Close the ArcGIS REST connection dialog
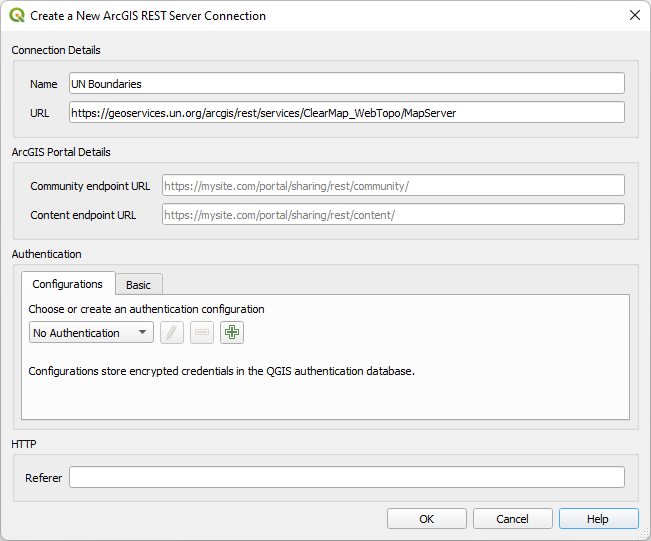Image resolution: width=651 pixels, height=541 pixels. coord(634,16)
